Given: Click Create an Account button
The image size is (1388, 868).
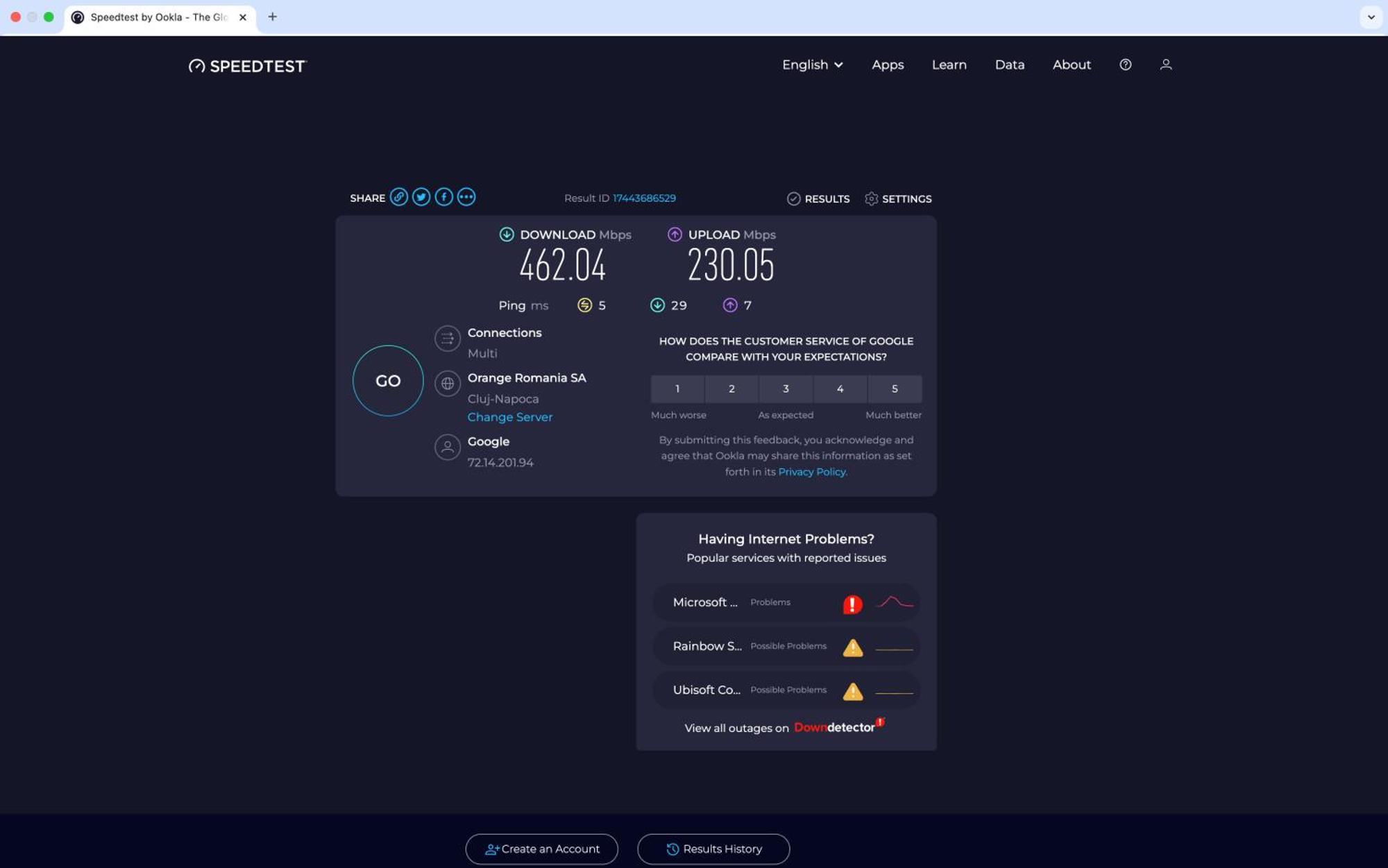Looking at the screenshot, I should 541,849.
